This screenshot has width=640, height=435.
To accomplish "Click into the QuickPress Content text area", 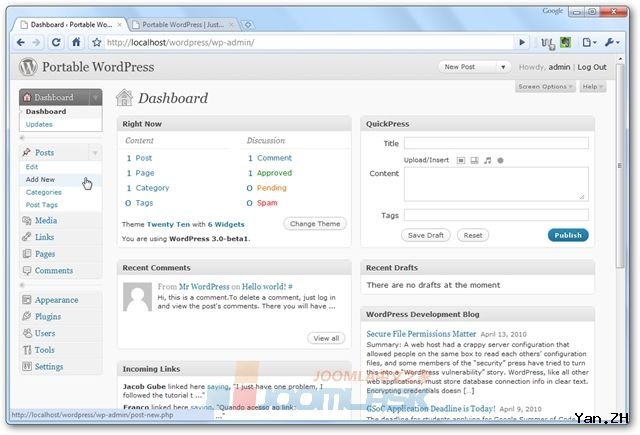I will pyautogui.click(x=496, y=184).
